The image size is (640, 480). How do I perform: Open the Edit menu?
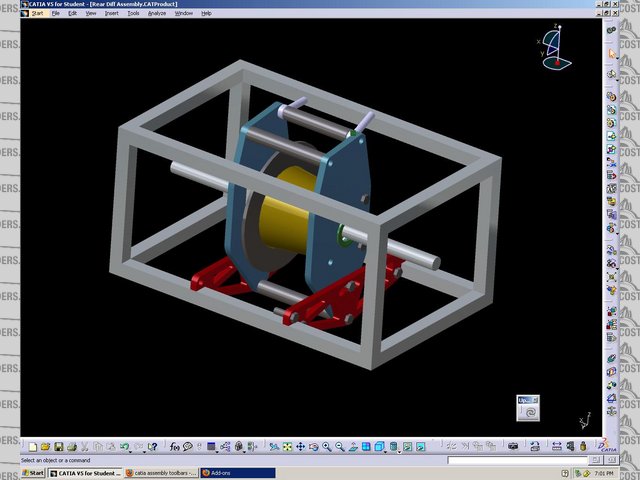(x=72, y=13)
